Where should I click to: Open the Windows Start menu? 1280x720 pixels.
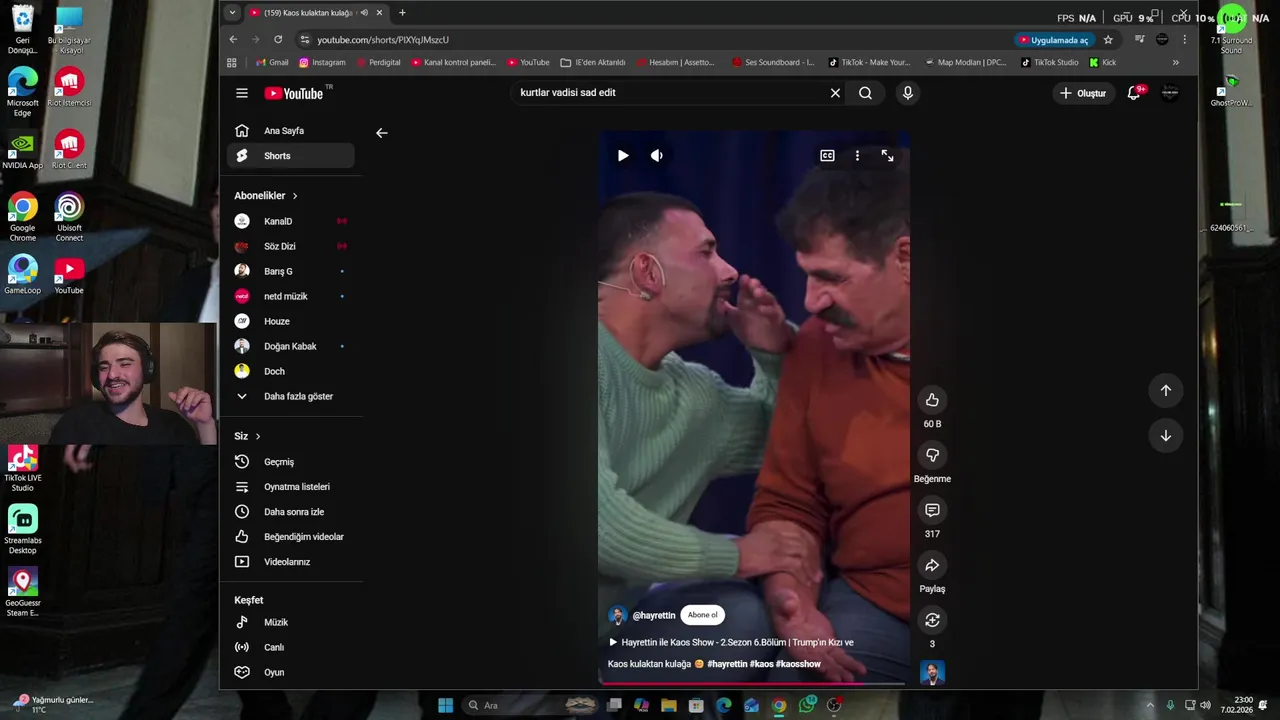[445, 705]
